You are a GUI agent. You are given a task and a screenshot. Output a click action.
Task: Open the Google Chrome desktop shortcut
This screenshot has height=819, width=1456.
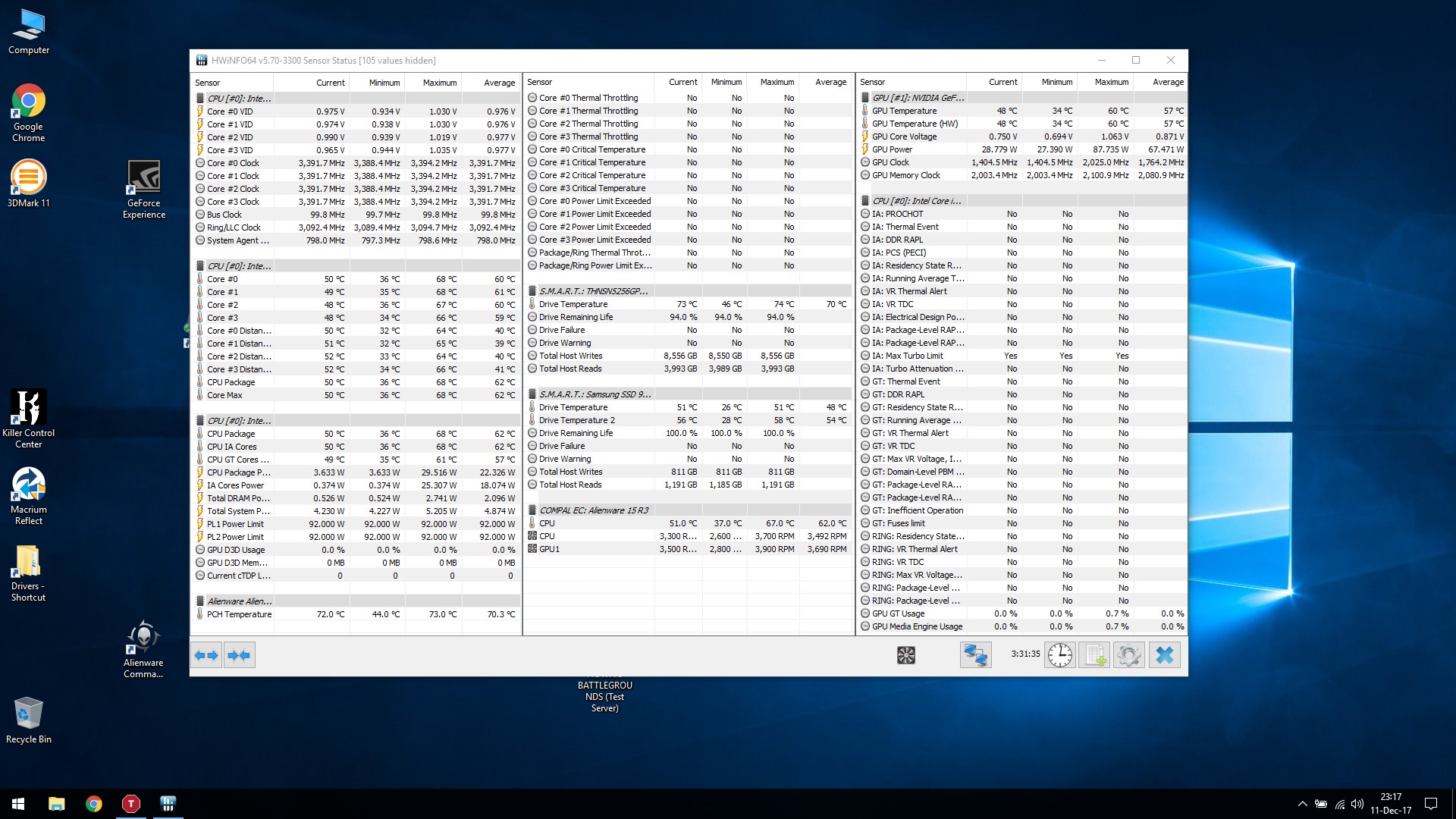click(x=29, y=113)
